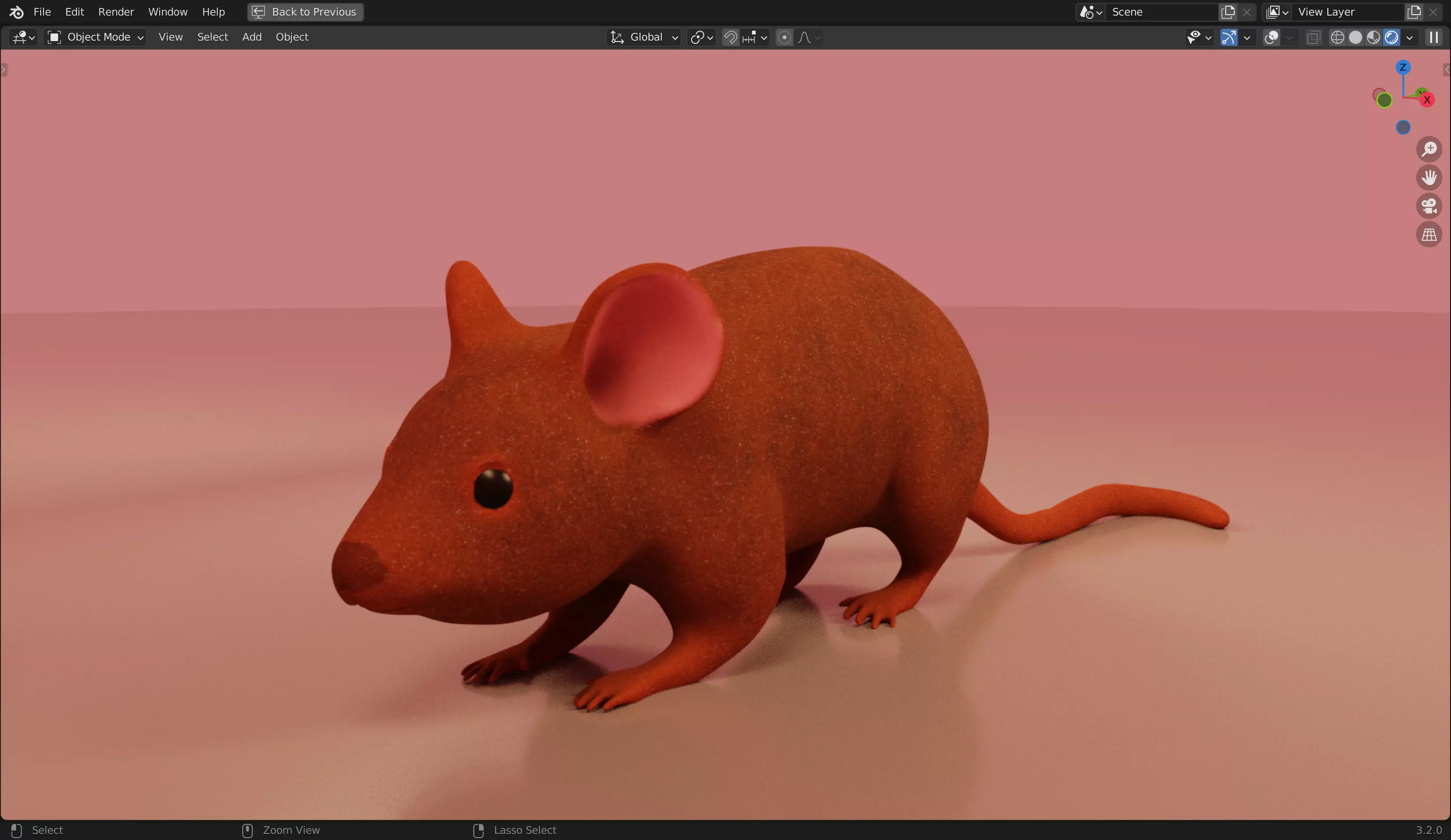This screenshot has height=840, width=1451.
Task: Click the Z axis on the navigation gizmo
Action: (x=1403, y=68)
